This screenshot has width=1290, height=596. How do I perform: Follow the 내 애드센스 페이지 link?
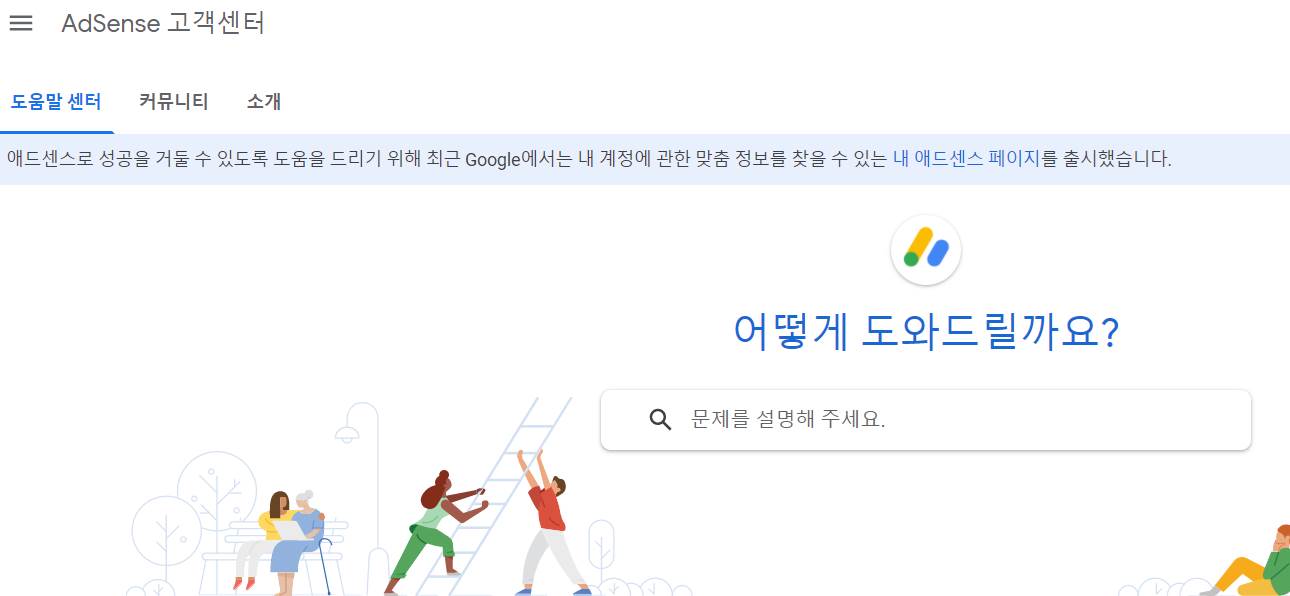pos(967,158)
